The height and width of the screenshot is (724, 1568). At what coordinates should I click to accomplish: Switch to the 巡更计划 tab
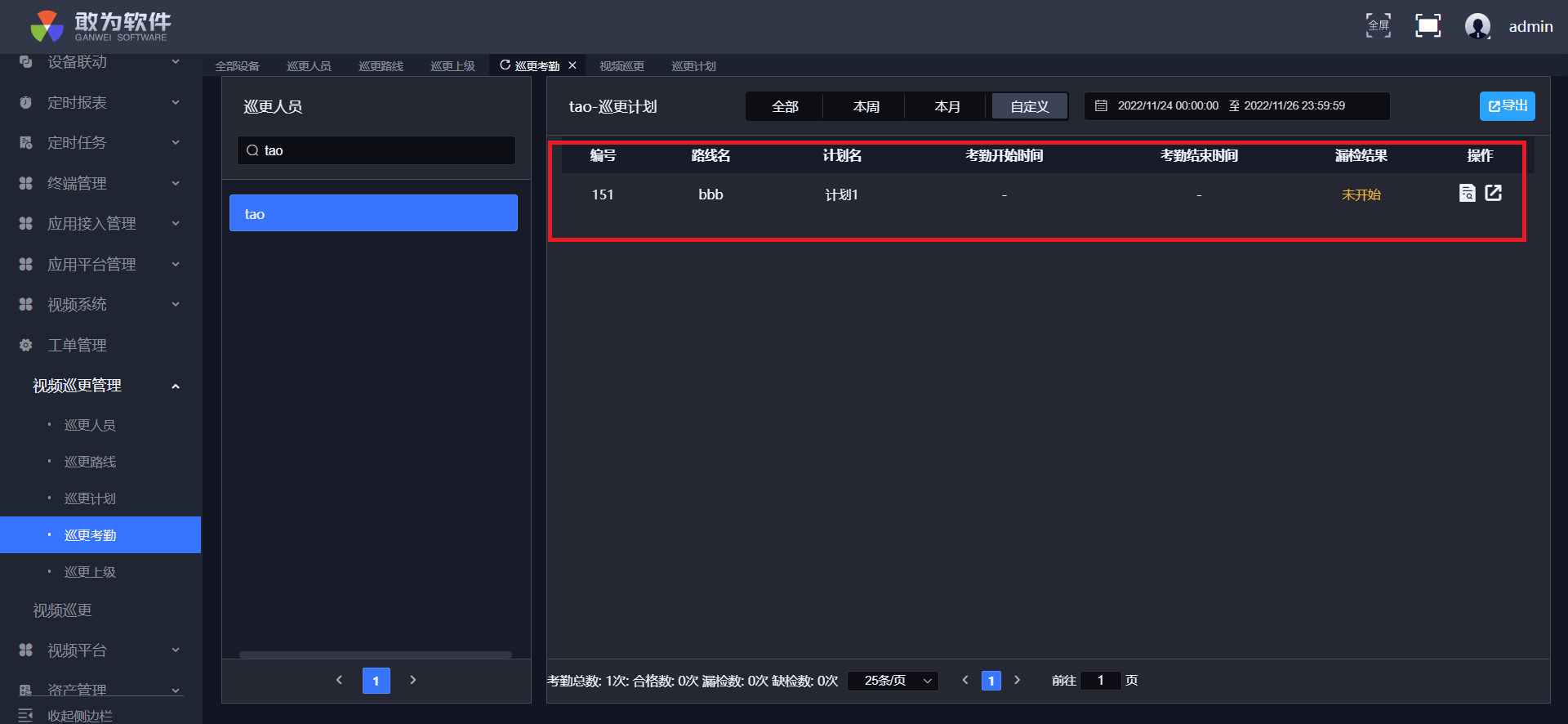(x=693, y=66)
